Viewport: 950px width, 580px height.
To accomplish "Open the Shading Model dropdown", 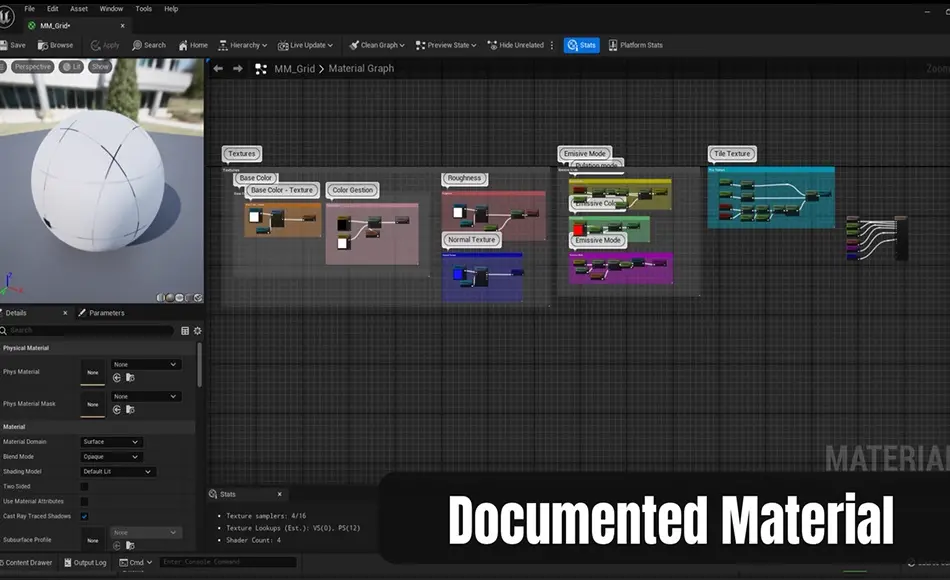I will [x=117, y=471].
